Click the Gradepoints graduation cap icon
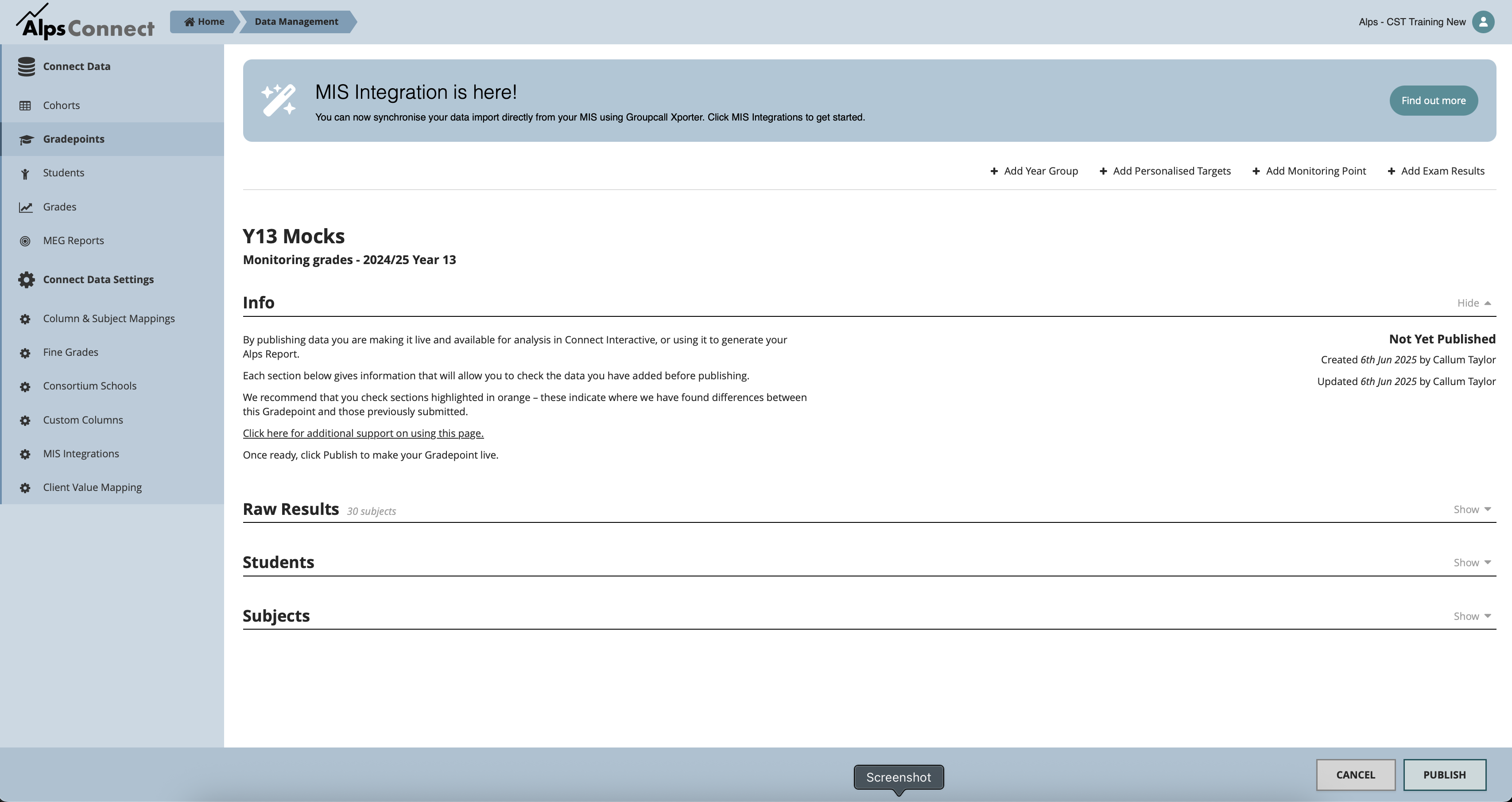The width and height of the screenshot is (1512, 802). pyautogui.click(x=26, y=140)
